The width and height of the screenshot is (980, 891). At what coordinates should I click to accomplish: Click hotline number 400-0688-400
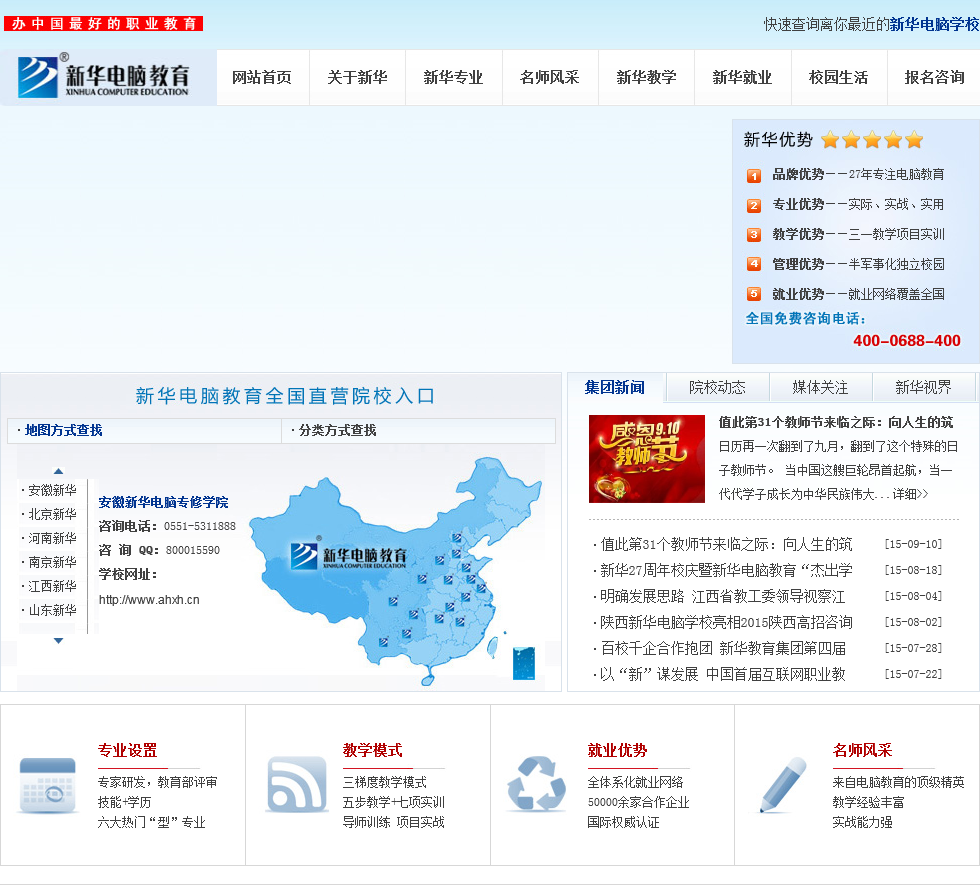click(x=907, y=341)
